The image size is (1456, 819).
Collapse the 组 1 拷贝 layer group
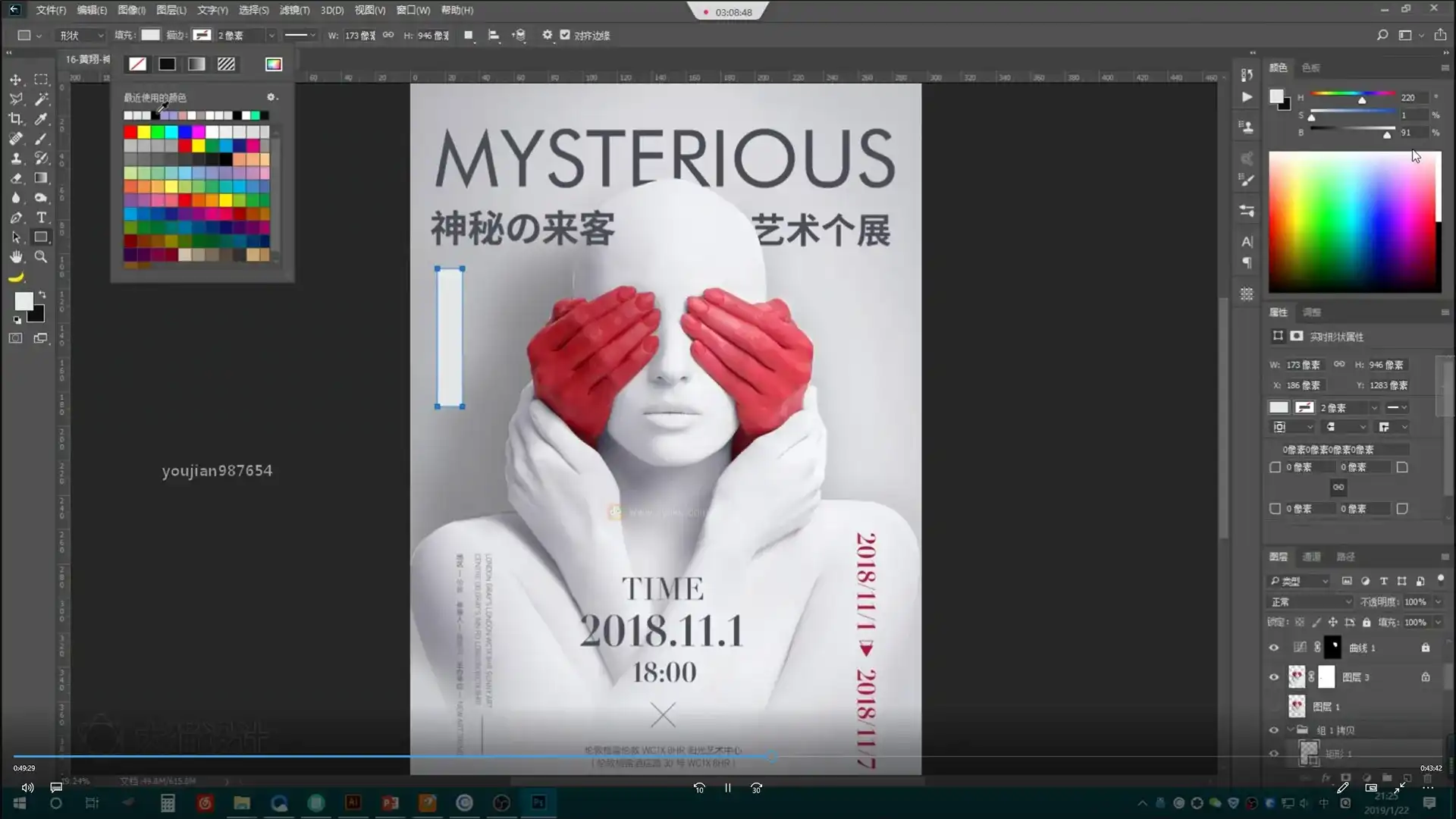[1291, 730]
